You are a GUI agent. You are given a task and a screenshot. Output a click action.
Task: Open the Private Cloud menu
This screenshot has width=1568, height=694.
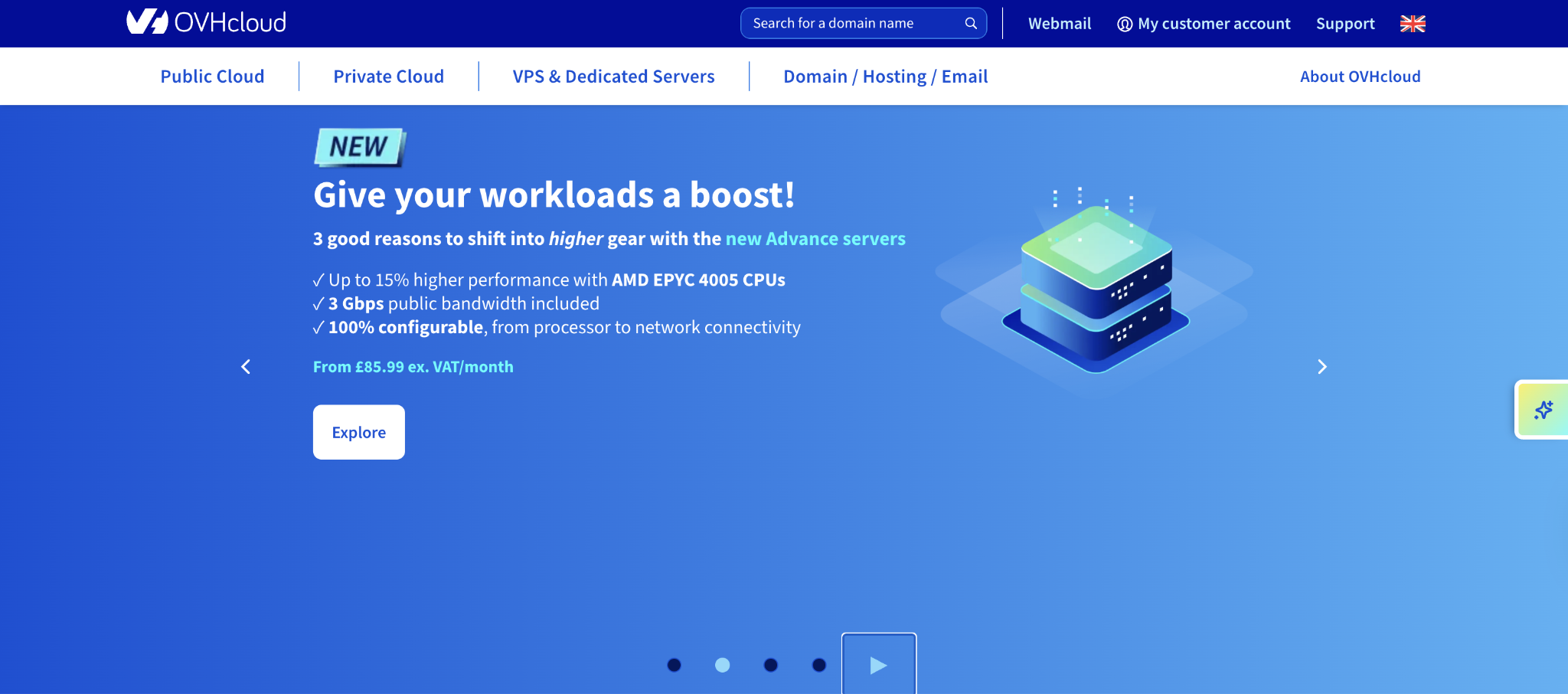point(388,76)
